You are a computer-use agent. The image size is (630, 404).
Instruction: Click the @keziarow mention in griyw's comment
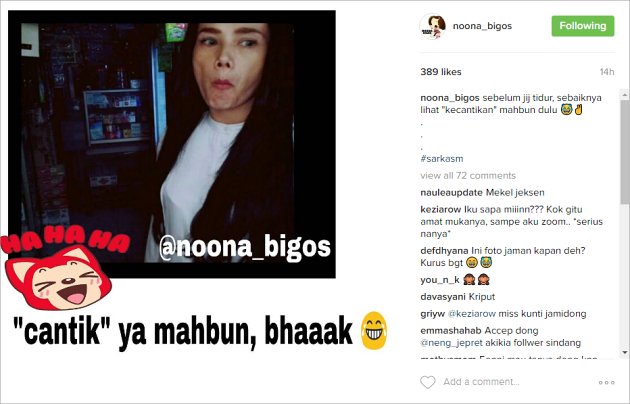coord(472,314)
